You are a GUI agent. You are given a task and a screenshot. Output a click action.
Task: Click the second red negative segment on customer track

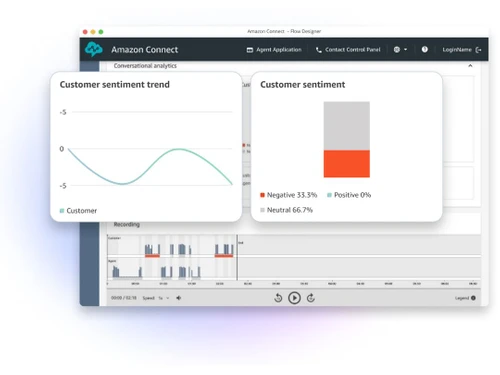[x=224, y=256]
